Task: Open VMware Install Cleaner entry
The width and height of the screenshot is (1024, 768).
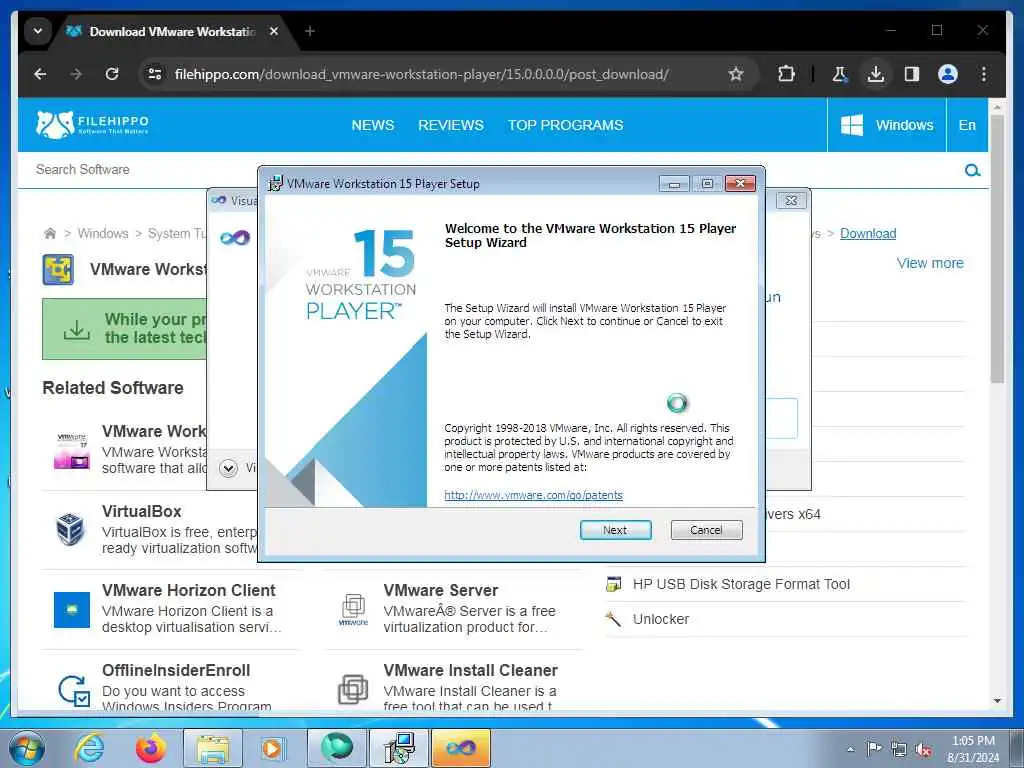Action: 470,670
